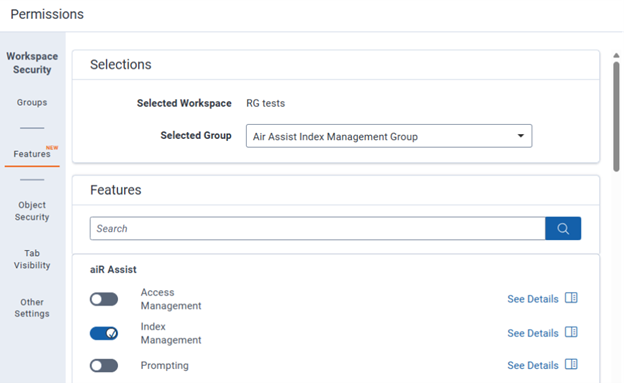Open the Selected Group dropdown
Viewport: 625px width, 384px height.
pyautogui.click(x=389, y=136)
